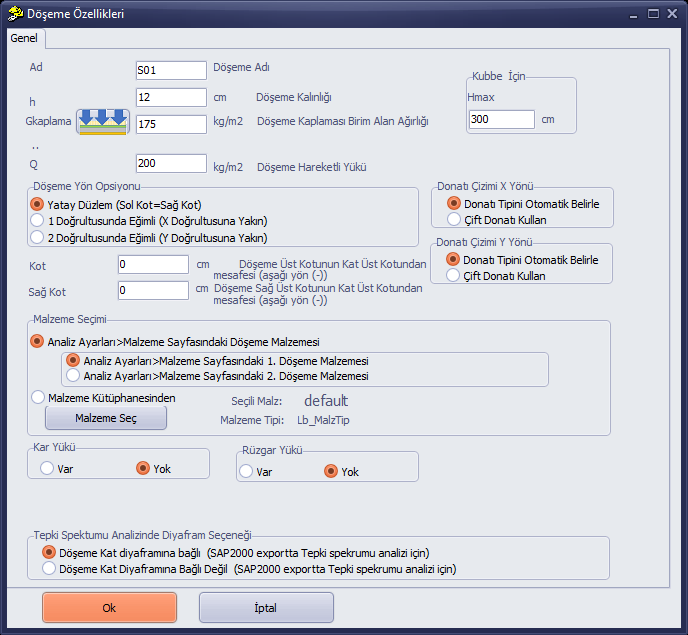Focus the Ad field containing S01
The height and width of the screenshot is (635, 688).
coord(171,70)
